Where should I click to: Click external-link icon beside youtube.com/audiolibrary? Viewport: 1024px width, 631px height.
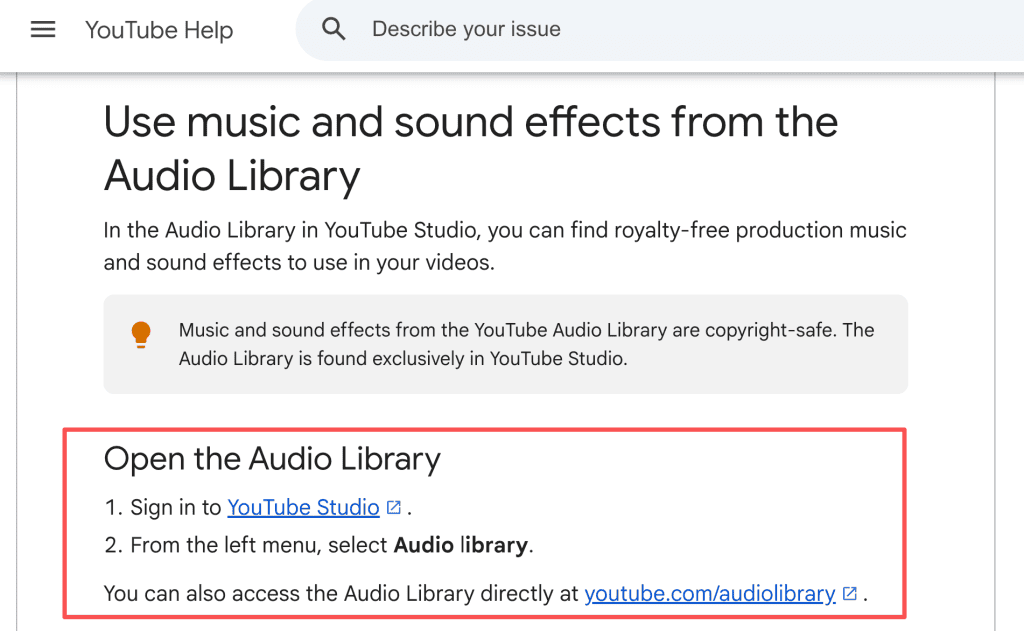click(850, 593)
